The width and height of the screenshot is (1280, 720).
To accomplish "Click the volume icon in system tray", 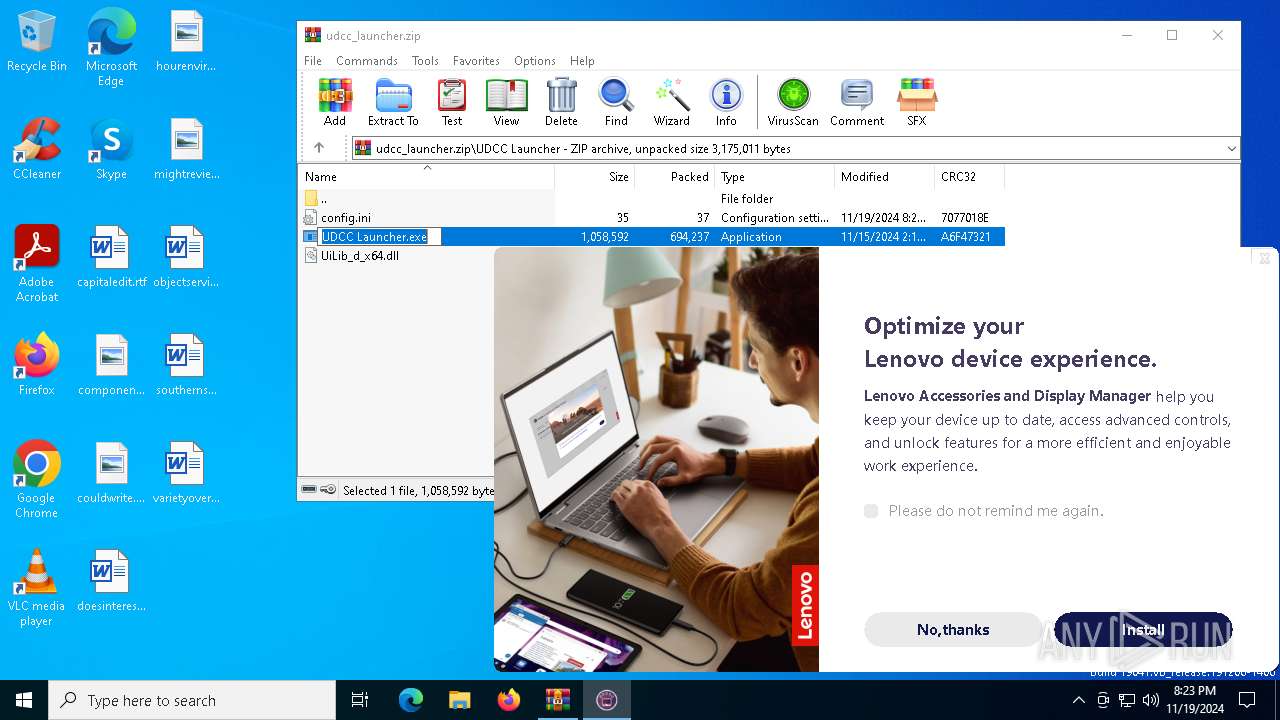I will click(1151, 700).
